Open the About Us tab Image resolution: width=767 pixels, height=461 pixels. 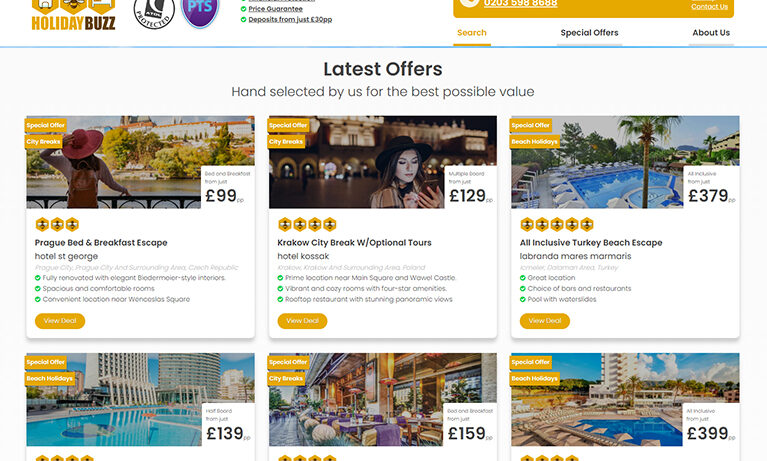(711, 33)
